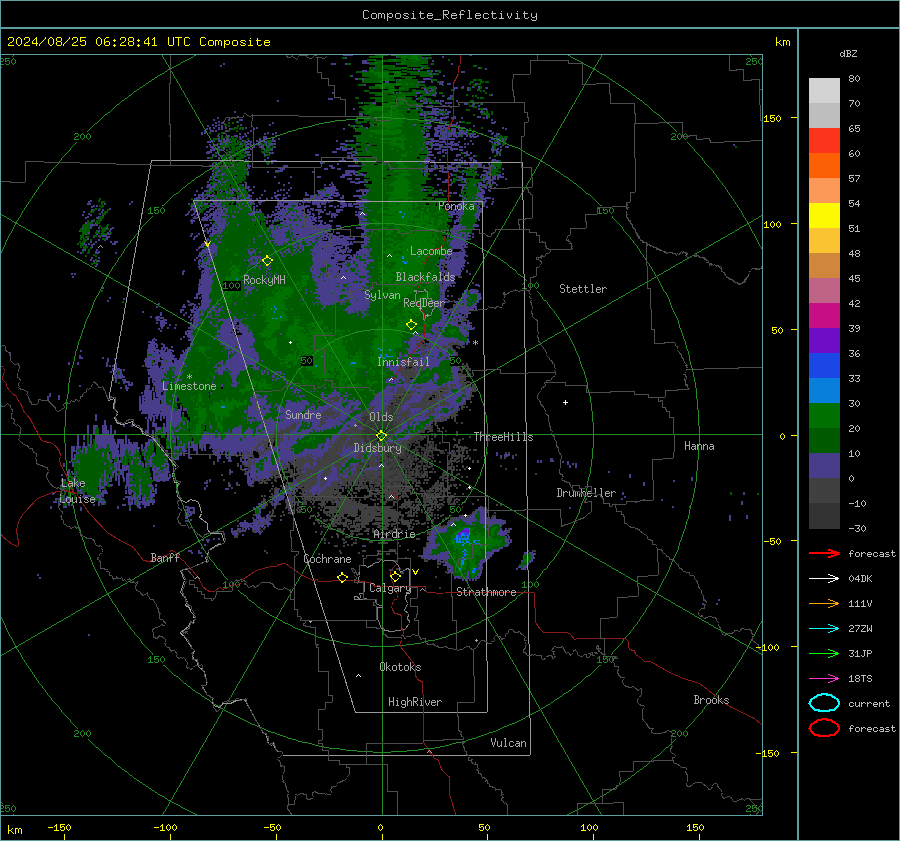Select the slate purple 0–10 dBZ swatch
Screen dimensions: 900x841
tap(824, 465)
